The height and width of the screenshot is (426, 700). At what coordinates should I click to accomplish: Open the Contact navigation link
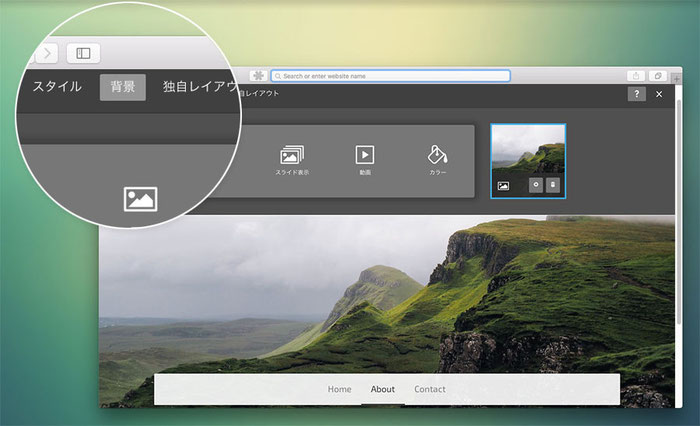tap(429, 389)
